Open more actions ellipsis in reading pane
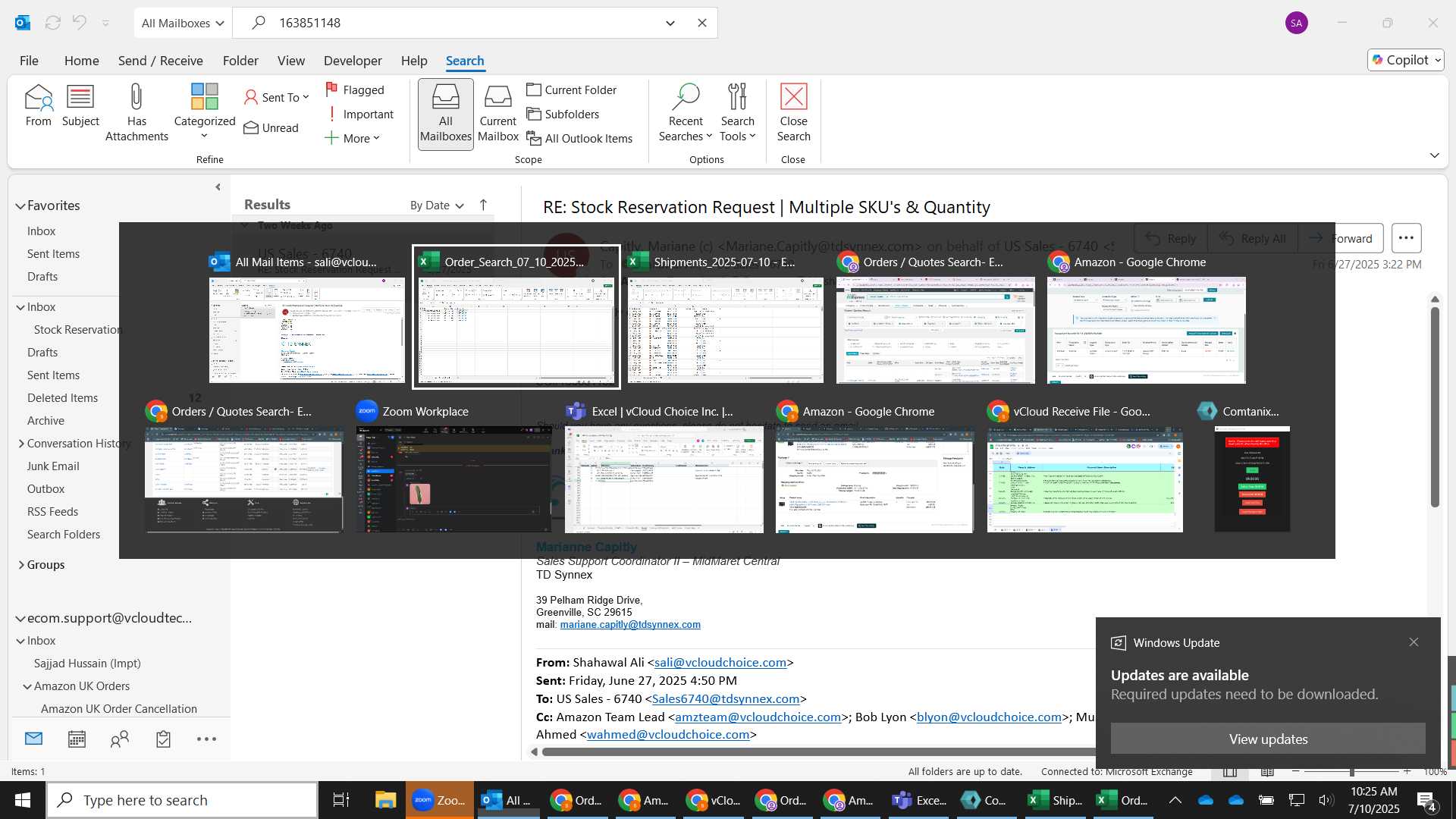 click(x=1406, y=238)
